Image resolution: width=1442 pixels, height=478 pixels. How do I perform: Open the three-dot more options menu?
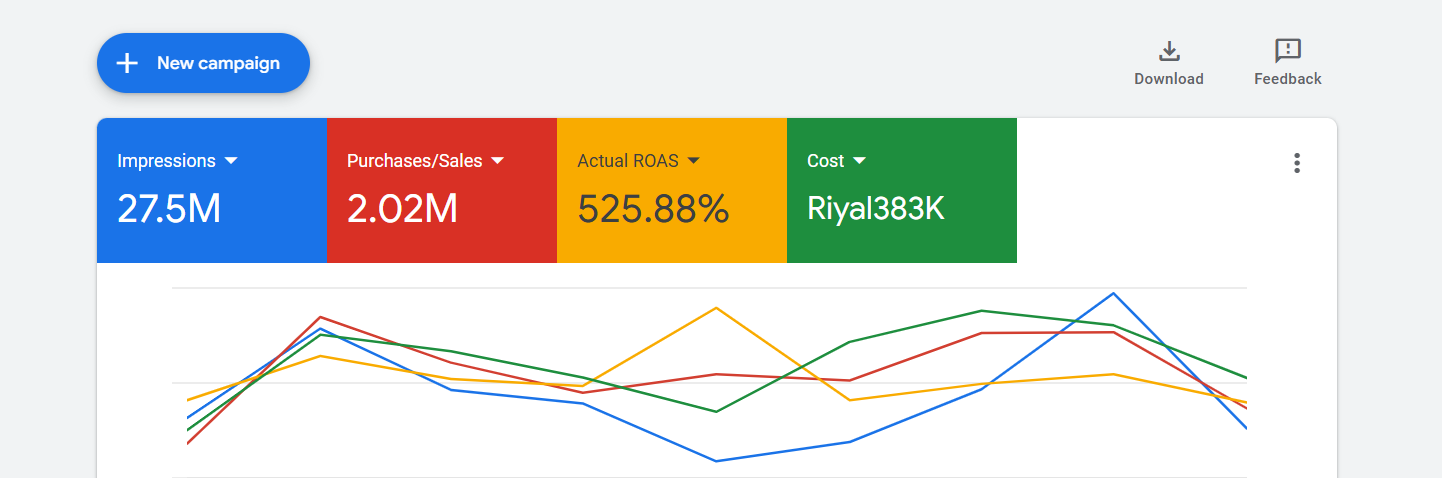click(x=1297, y=163)
